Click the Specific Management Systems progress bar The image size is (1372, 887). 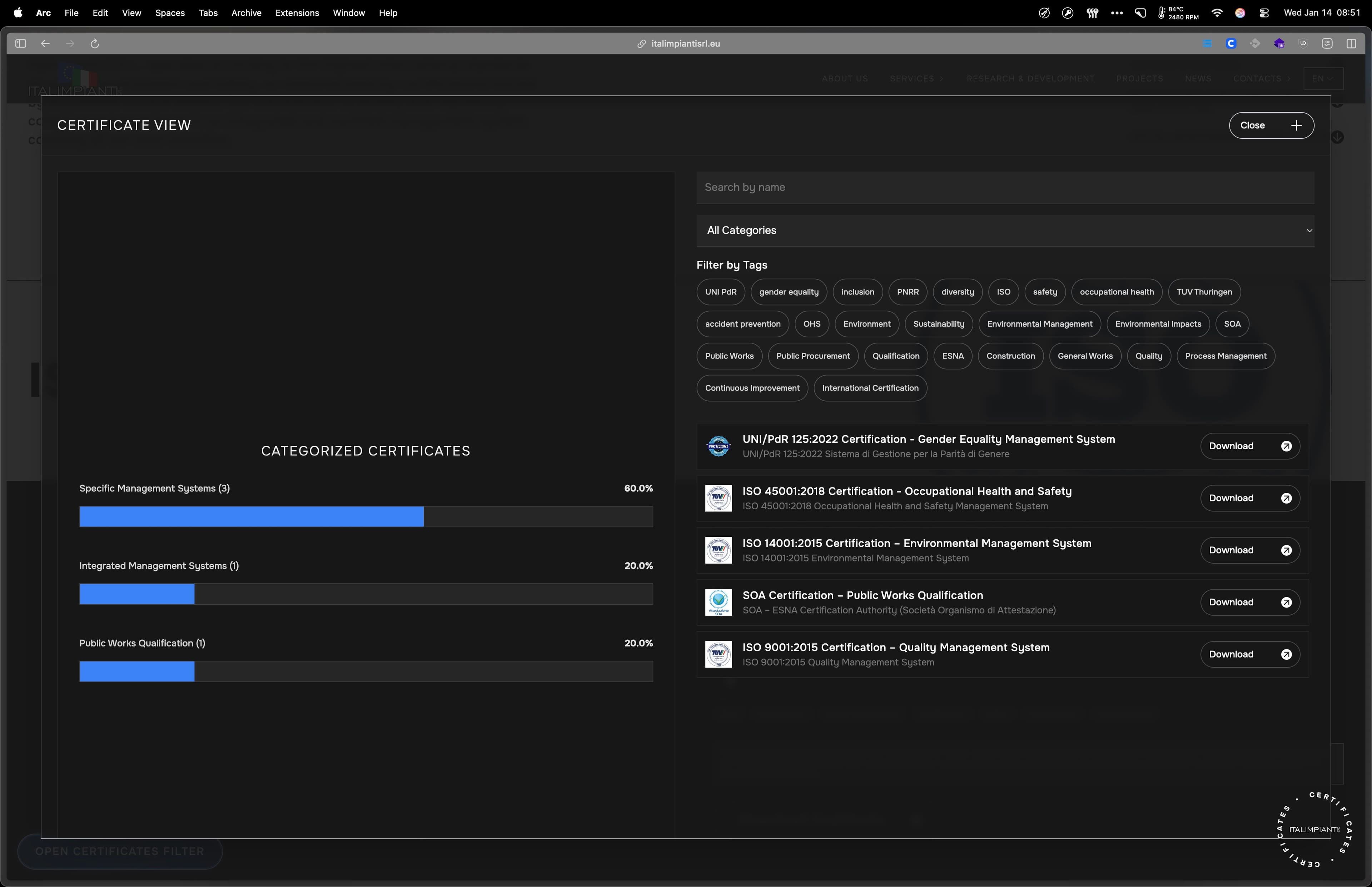pos(366,517)
